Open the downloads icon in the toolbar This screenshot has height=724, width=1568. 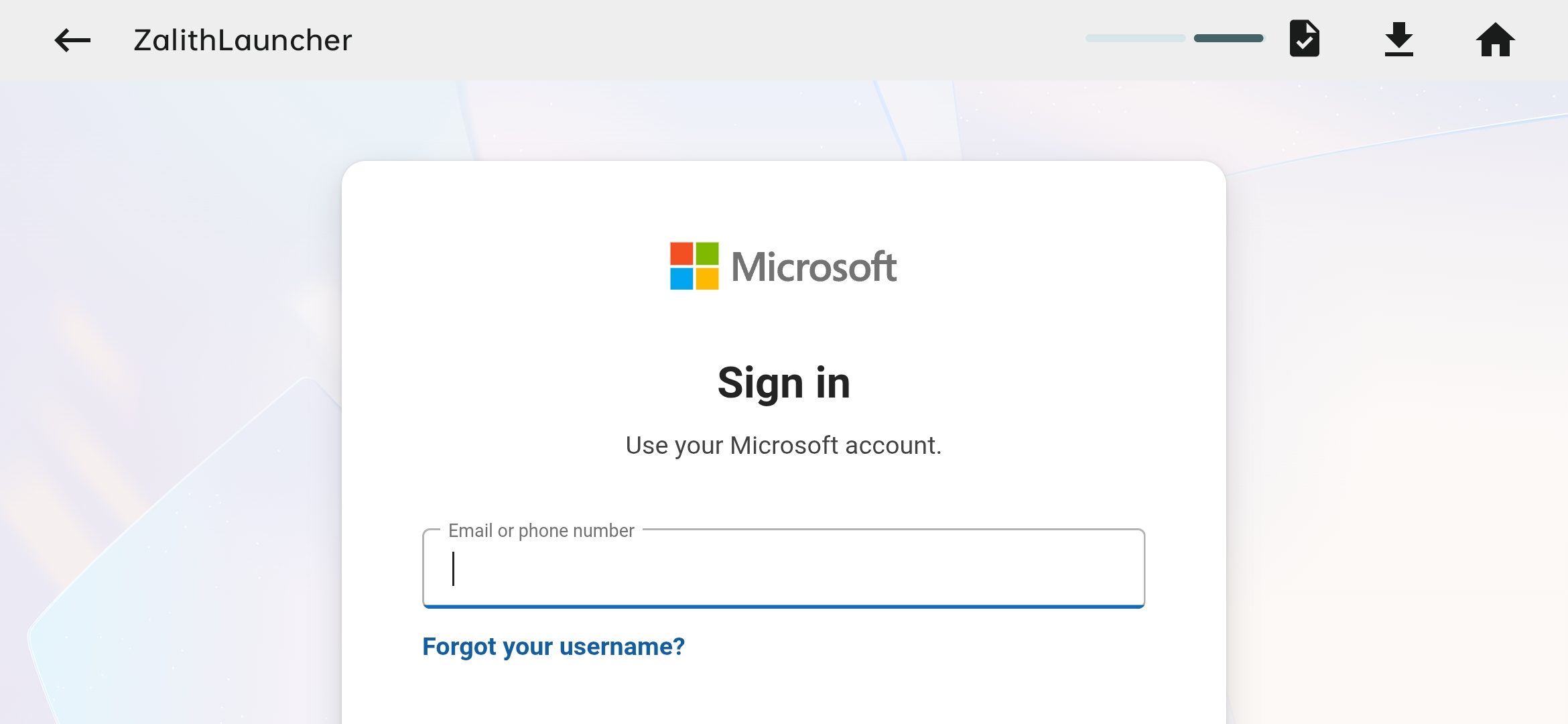[1400, 40]
